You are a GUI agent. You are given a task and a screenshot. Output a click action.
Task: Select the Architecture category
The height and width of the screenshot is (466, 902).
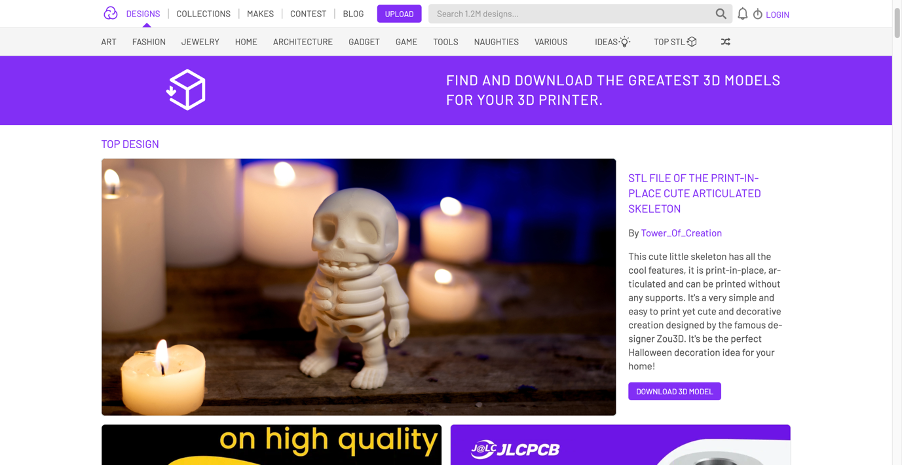303,41
